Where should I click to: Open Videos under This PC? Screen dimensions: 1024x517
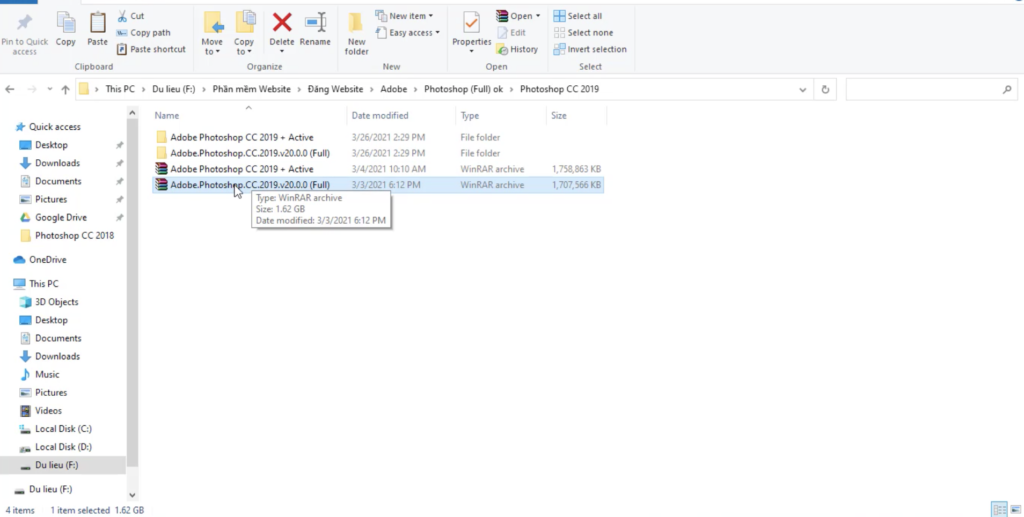click(48, 411)
